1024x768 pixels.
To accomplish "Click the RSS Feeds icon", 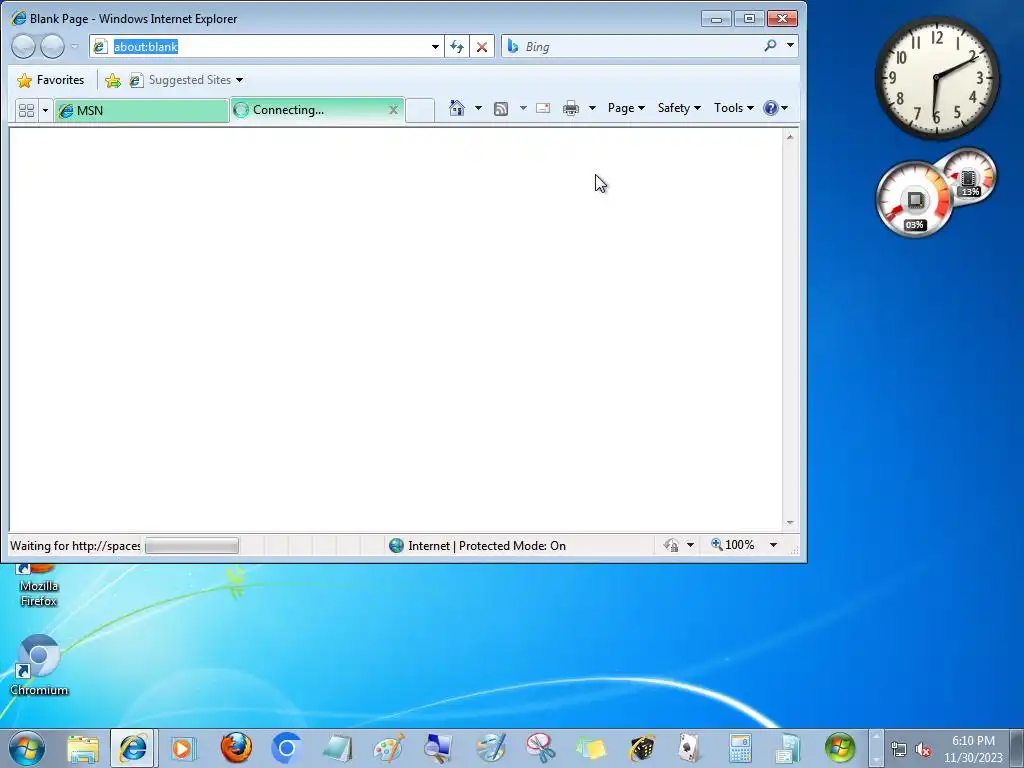I will [x=501, y=108].
